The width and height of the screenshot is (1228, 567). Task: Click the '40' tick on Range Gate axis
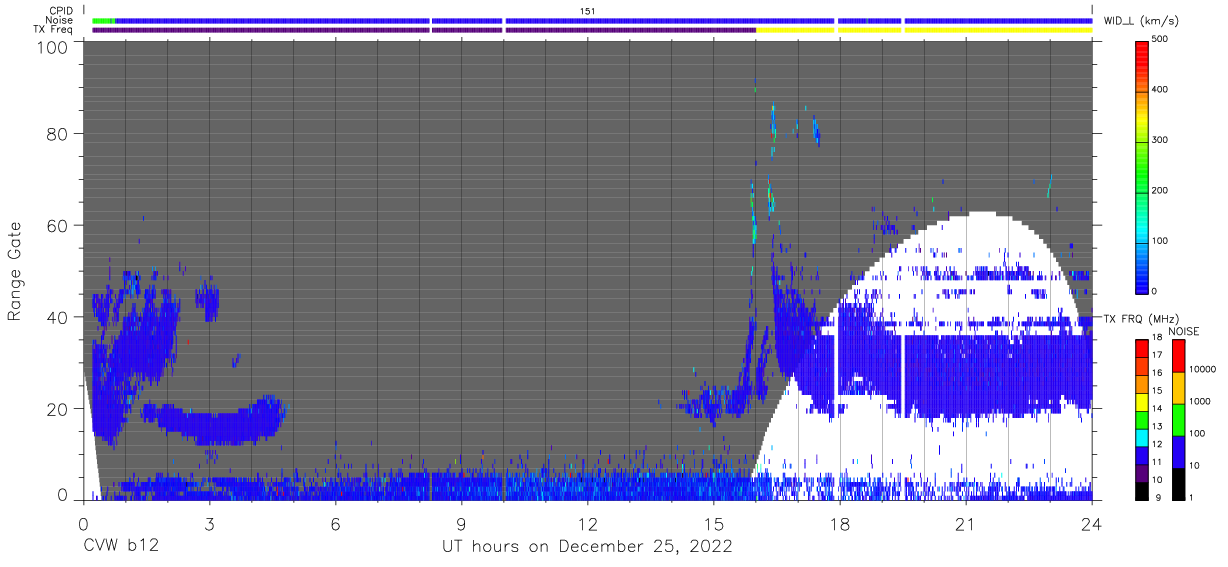58,317
